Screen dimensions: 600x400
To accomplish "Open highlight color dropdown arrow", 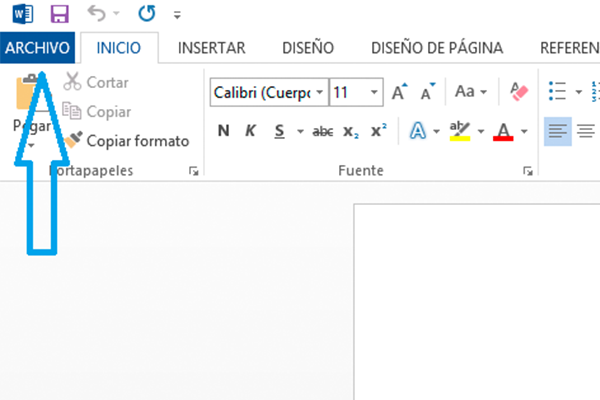I will pyautogui.click(x=481, y=132).
